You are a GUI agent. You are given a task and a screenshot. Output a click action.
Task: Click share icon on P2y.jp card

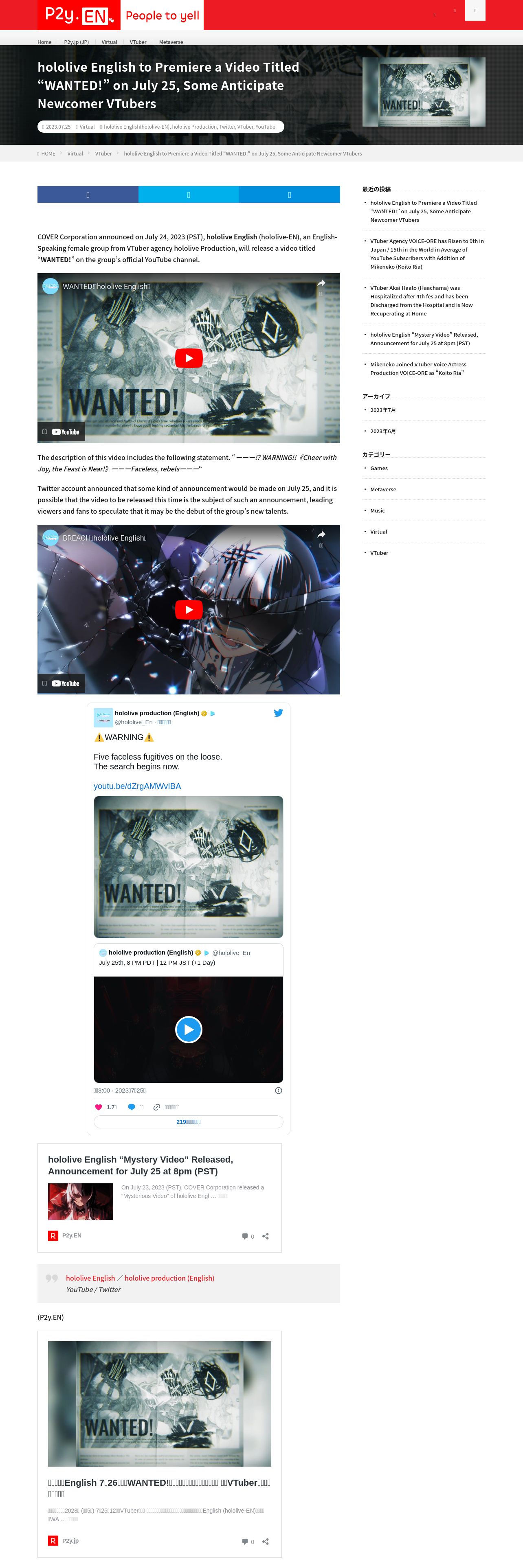point(266,1542)
